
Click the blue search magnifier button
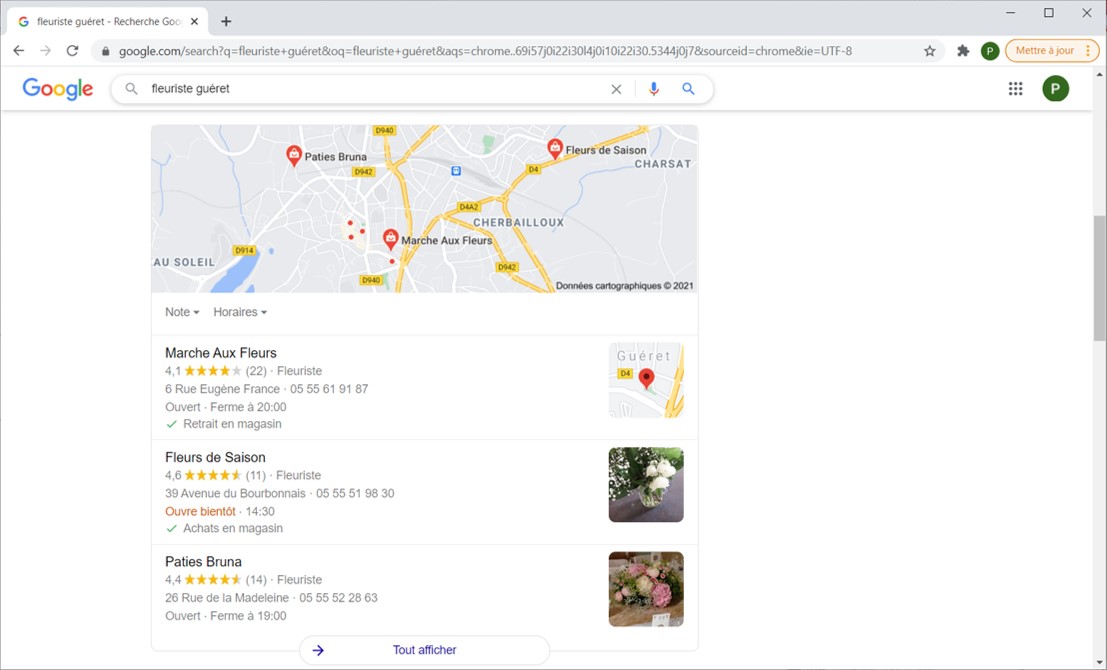[x=688, y=89]
